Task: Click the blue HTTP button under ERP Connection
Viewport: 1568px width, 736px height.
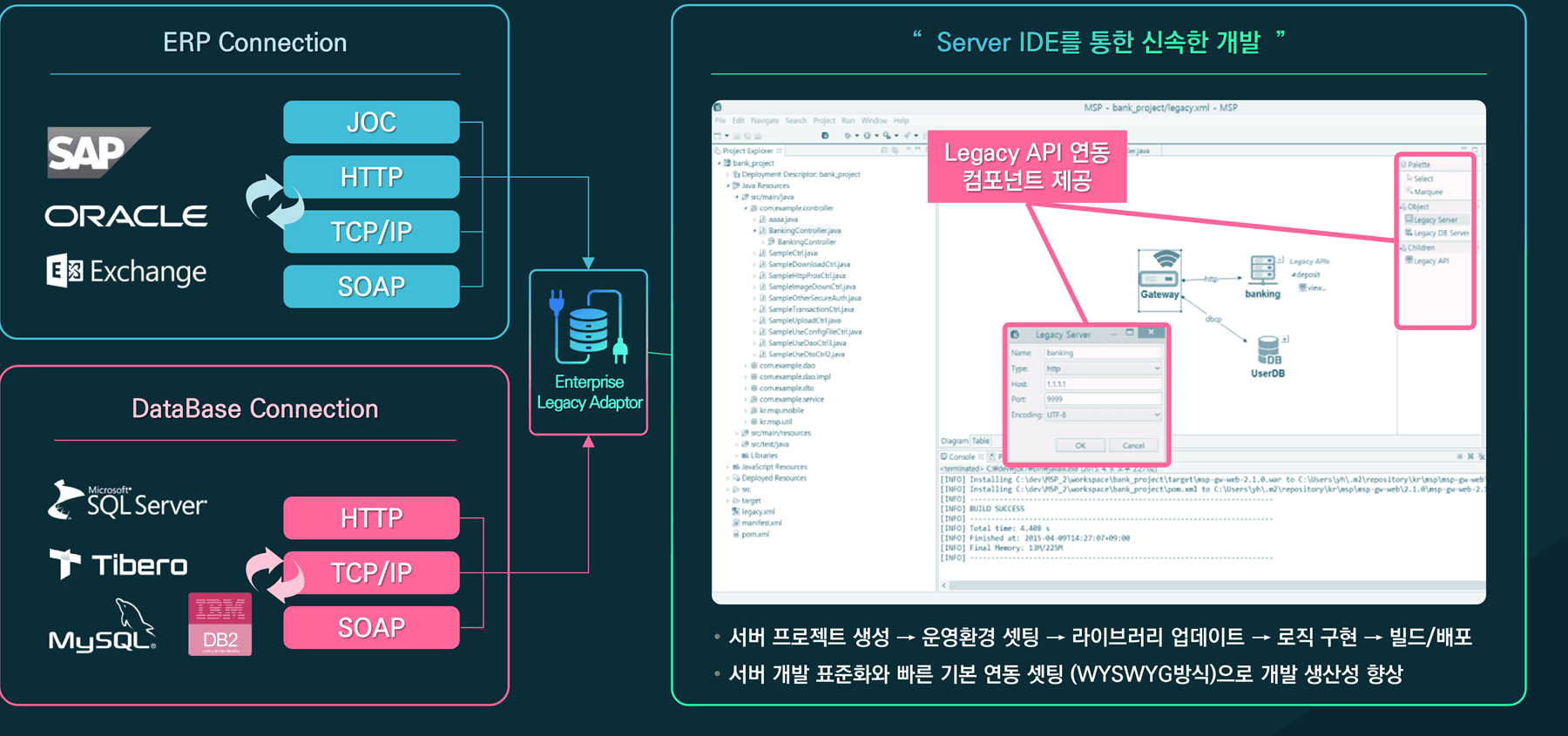Action: tap(371, 177)
